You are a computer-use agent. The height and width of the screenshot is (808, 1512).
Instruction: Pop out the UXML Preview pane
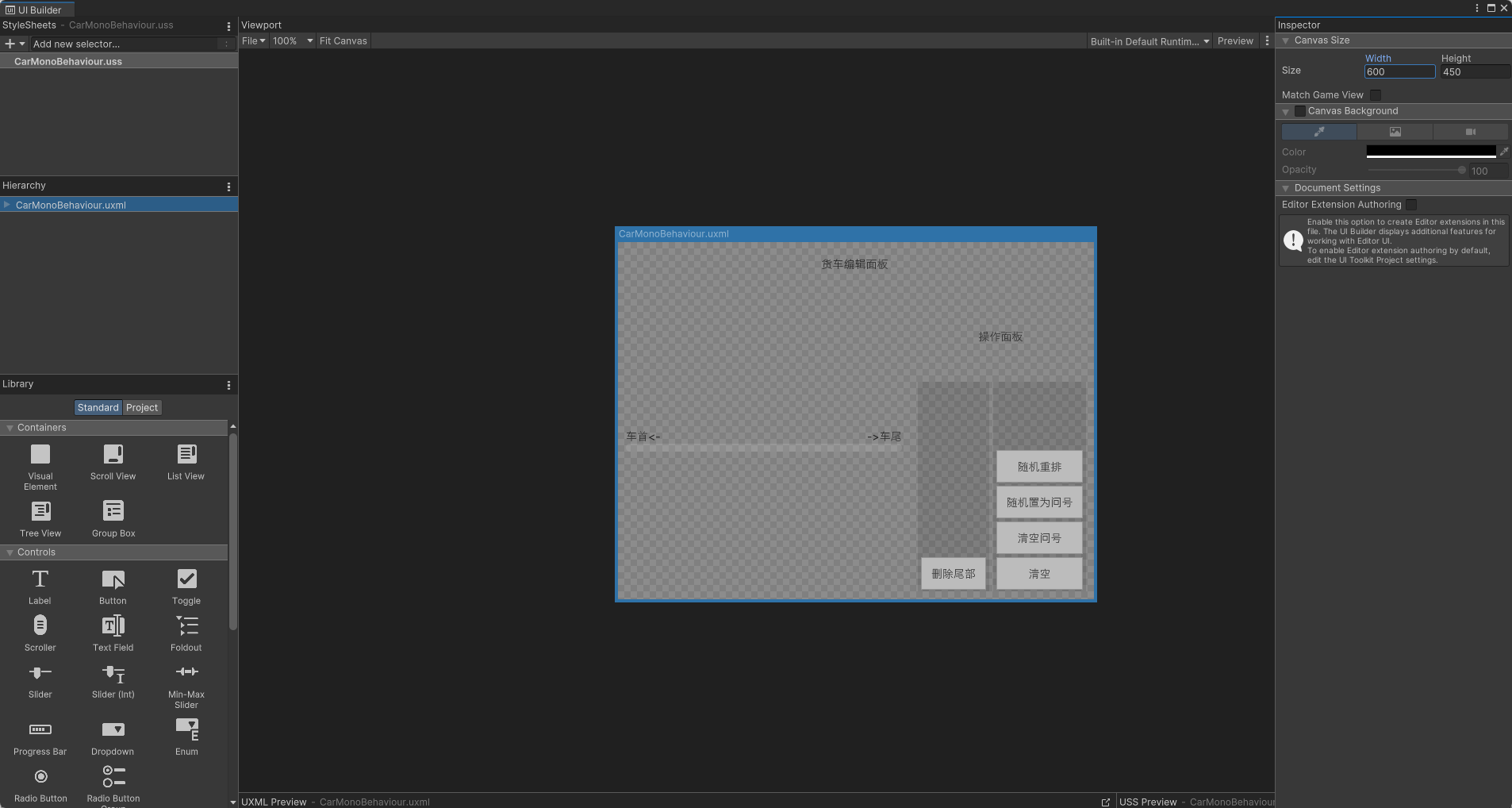pos(1106,802)
